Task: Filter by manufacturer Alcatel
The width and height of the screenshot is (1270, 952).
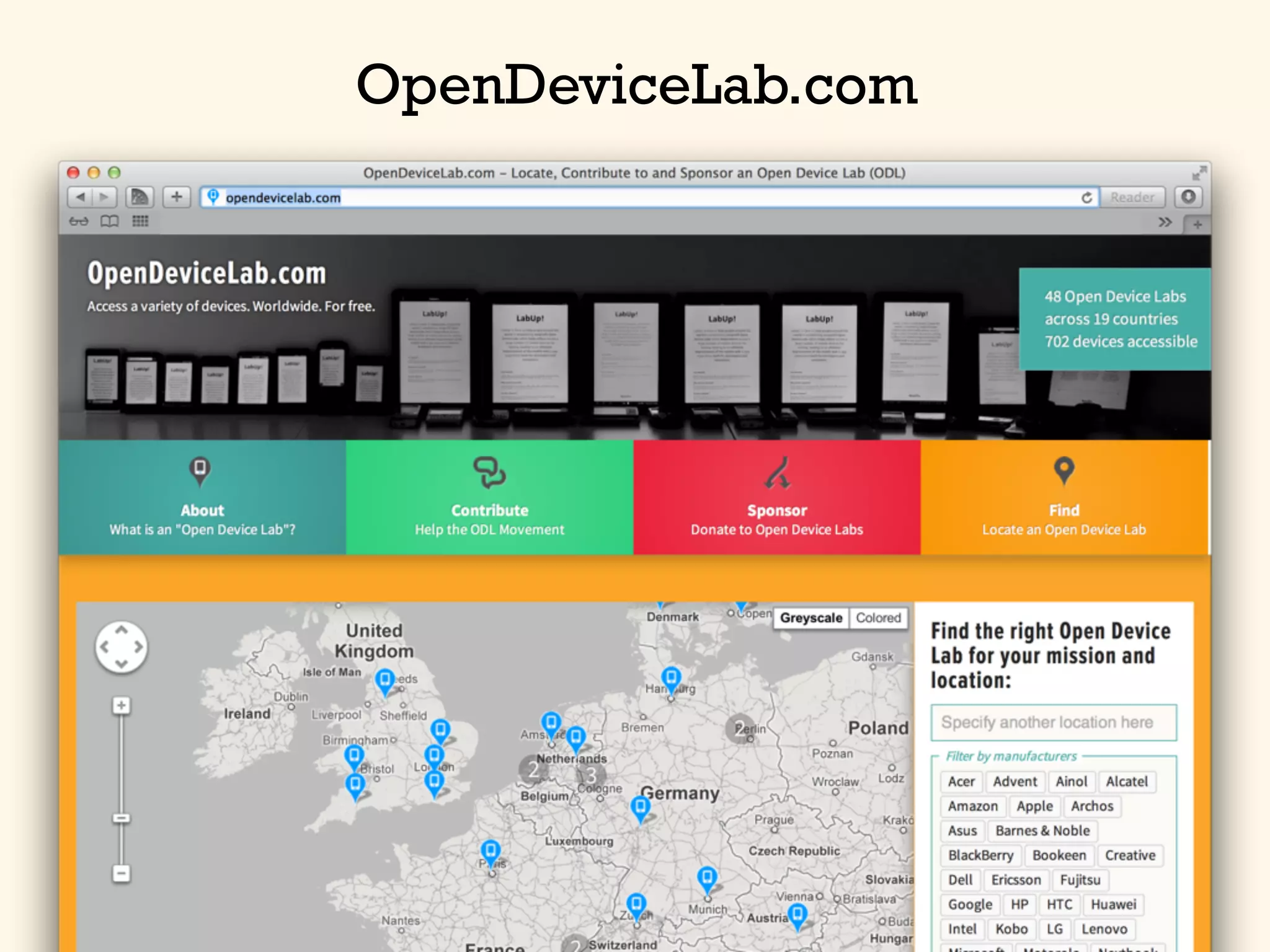Action: pos(1127,782)
